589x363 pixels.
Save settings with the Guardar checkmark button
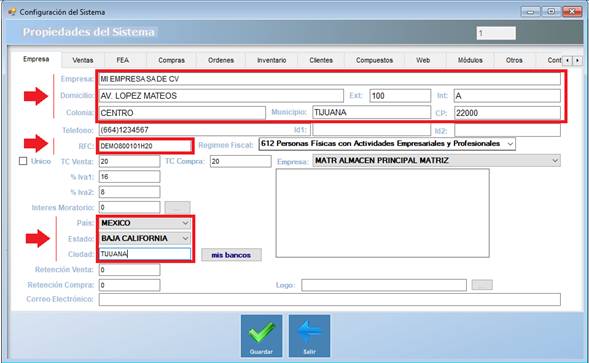coord(261,336)
